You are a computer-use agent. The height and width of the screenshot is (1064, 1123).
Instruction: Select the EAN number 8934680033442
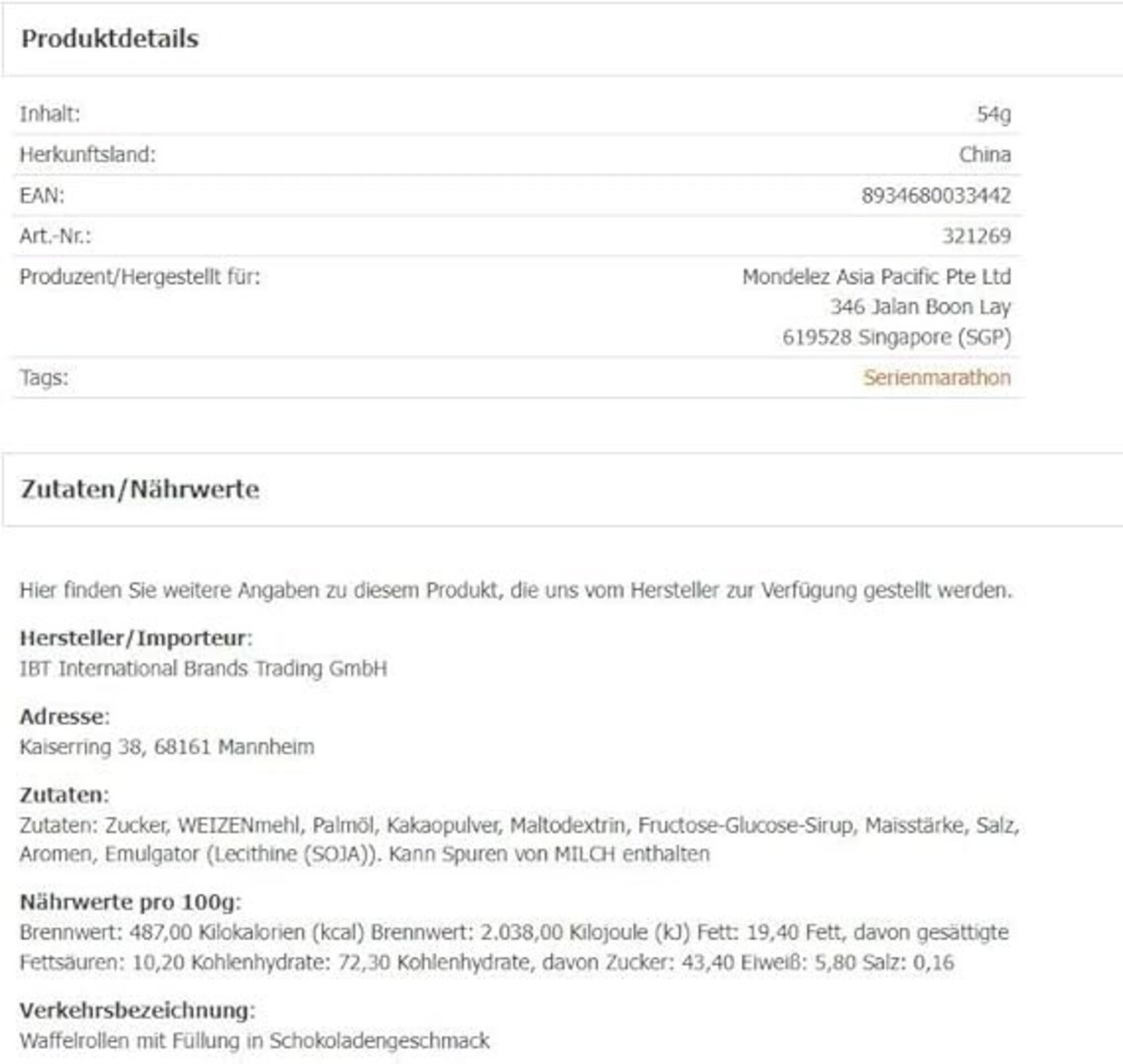click(936, 196)
